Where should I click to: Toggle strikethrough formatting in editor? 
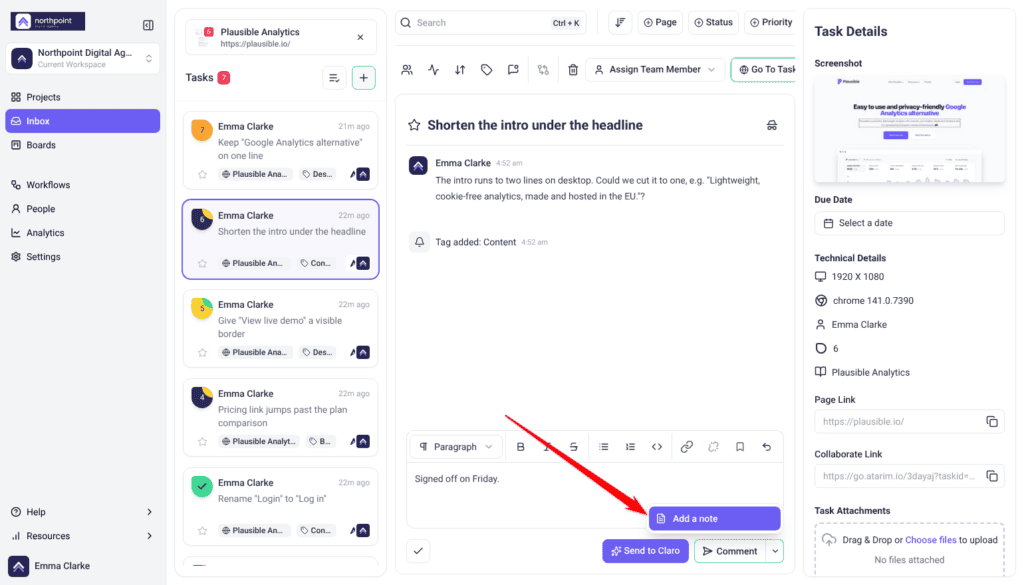pyautogui.click(x=573, y=447)
